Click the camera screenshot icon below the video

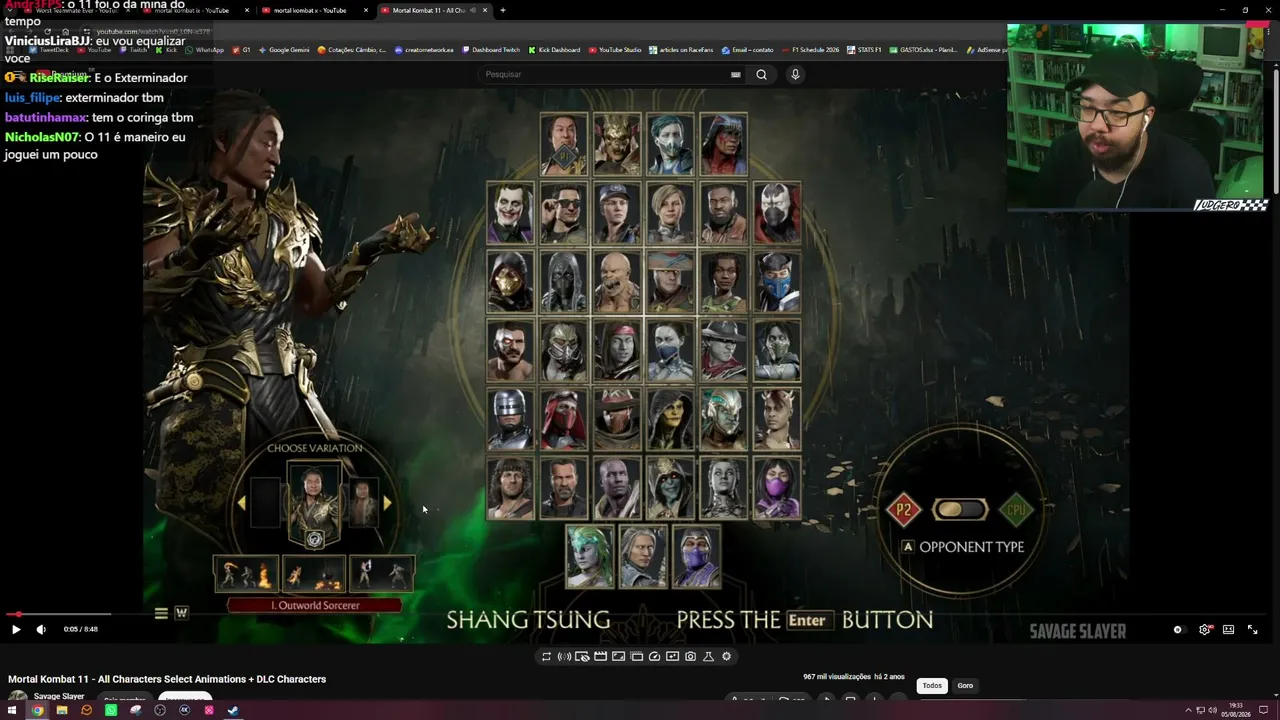[x=690, y=657]
